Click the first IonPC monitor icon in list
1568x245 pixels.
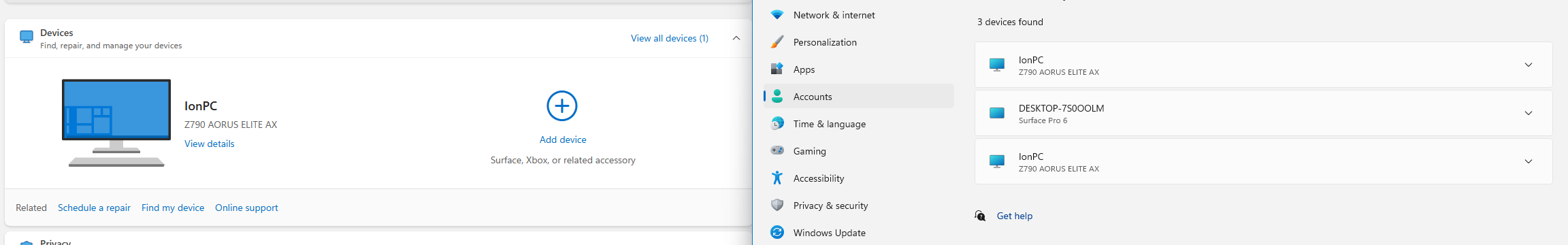[x=997, y=65]
